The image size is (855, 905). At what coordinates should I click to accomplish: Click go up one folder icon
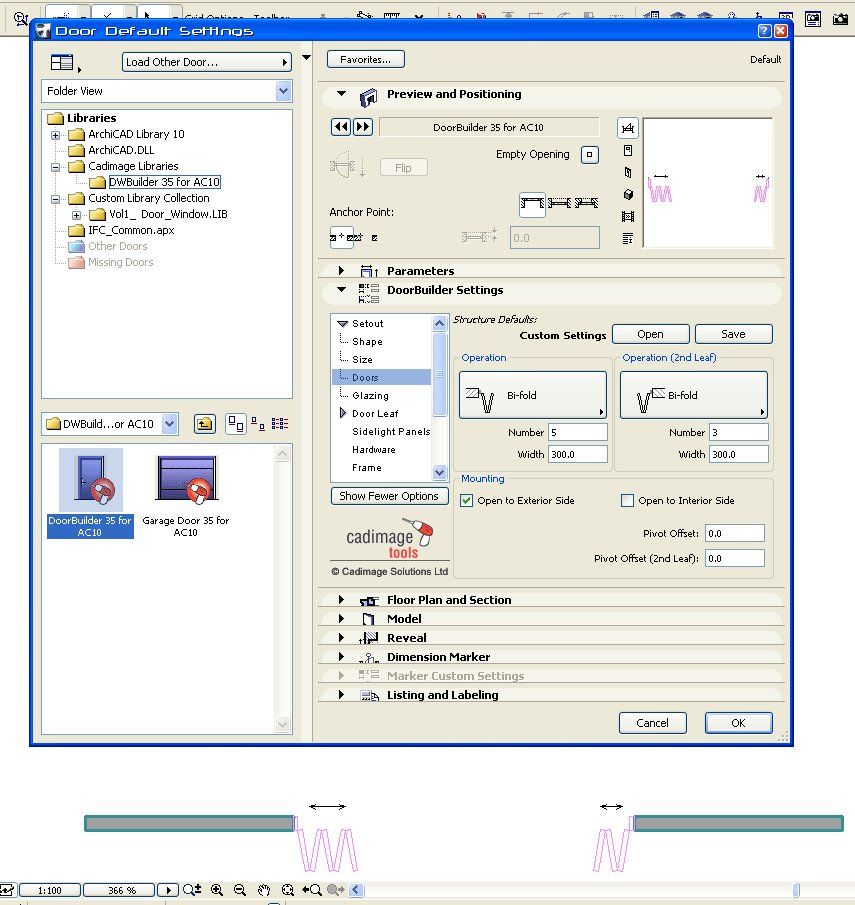(x=204, y=424)
